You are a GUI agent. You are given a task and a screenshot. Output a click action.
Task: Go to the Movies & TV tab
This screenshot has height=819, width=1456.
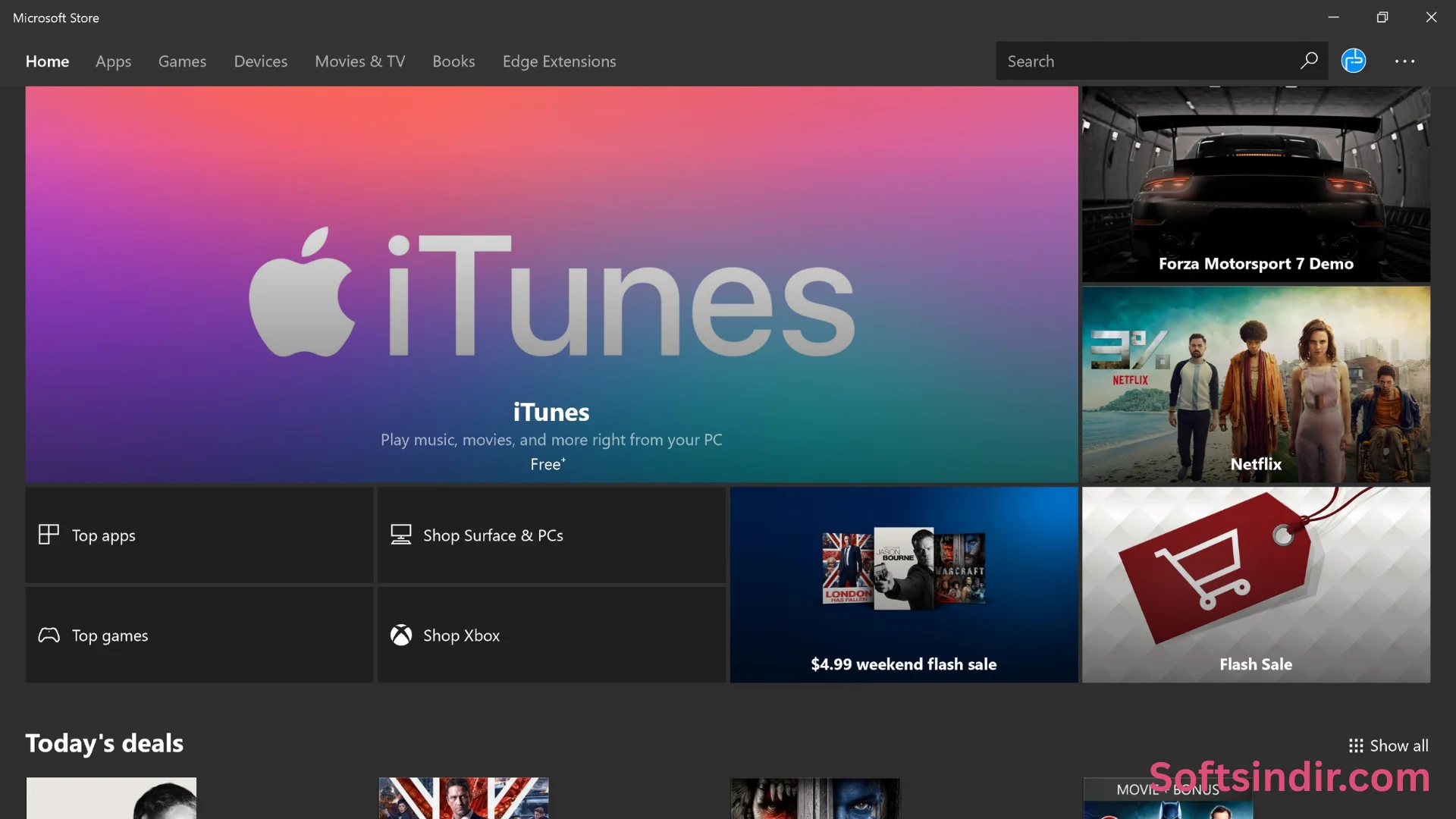[x=359, y=61]
